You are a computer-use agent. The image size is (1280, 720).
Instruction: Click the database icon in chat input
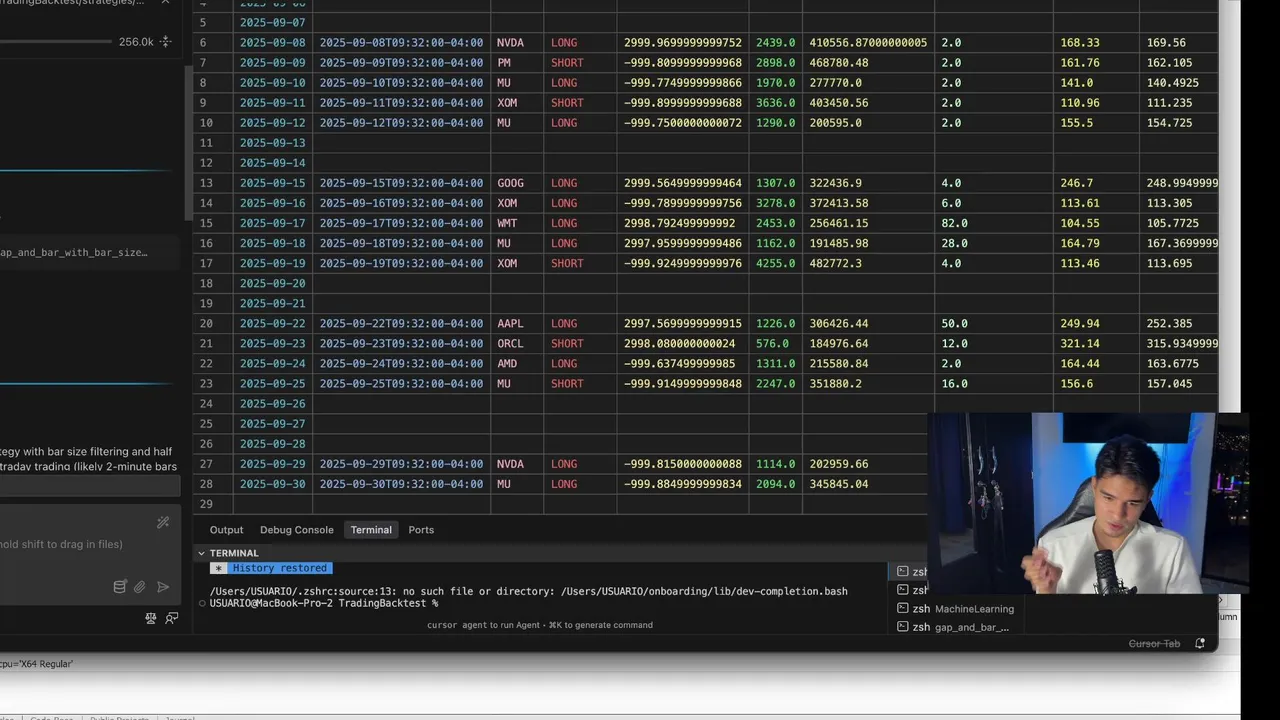click(120, 587)
